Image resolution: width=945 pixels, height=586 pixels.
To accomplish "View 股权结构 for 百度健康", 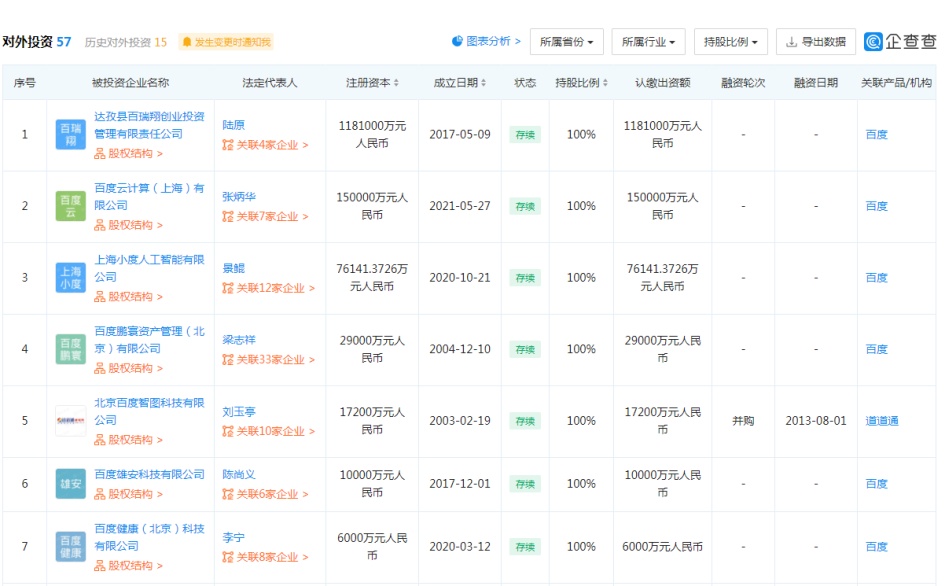I will coord(128,566).
